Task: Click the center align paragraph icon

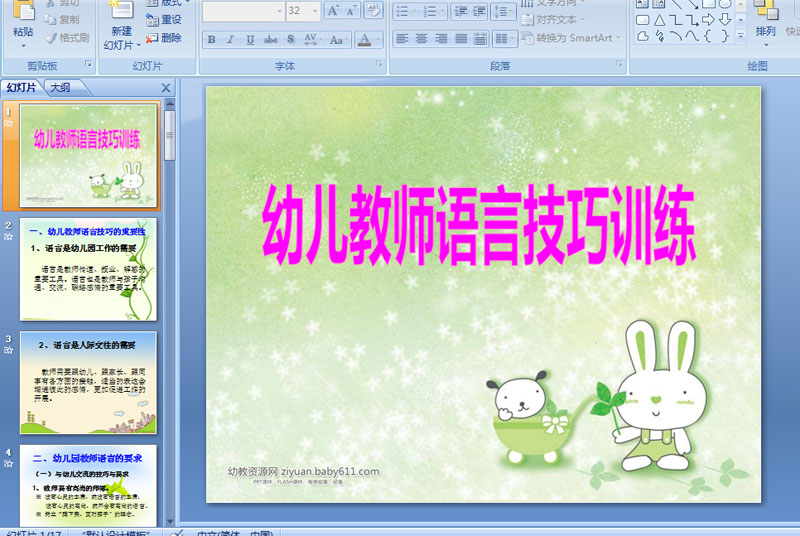Action: pos(421,39)
